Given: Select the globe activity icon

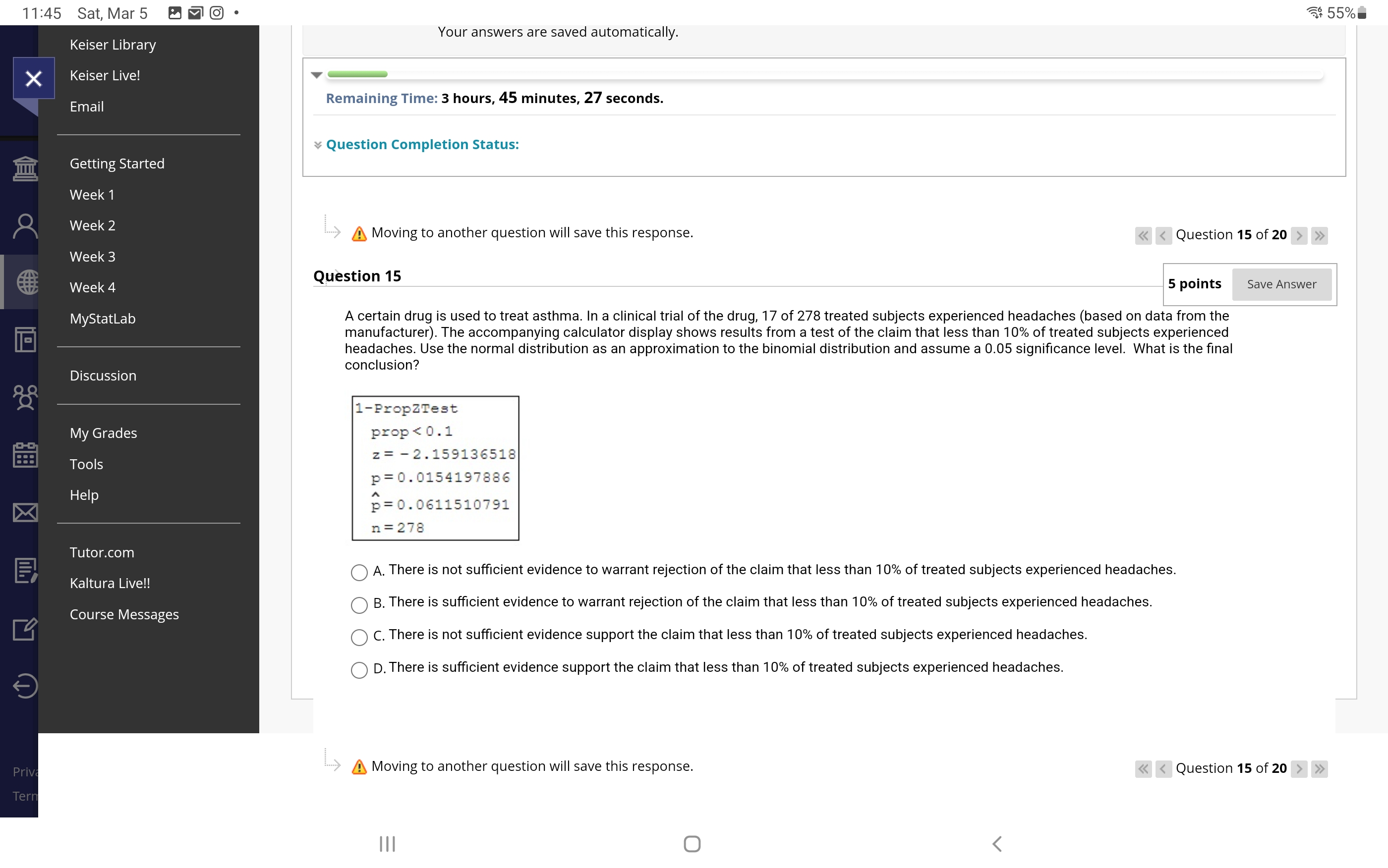Looking at the screenshot, I should tap(25, 282).
